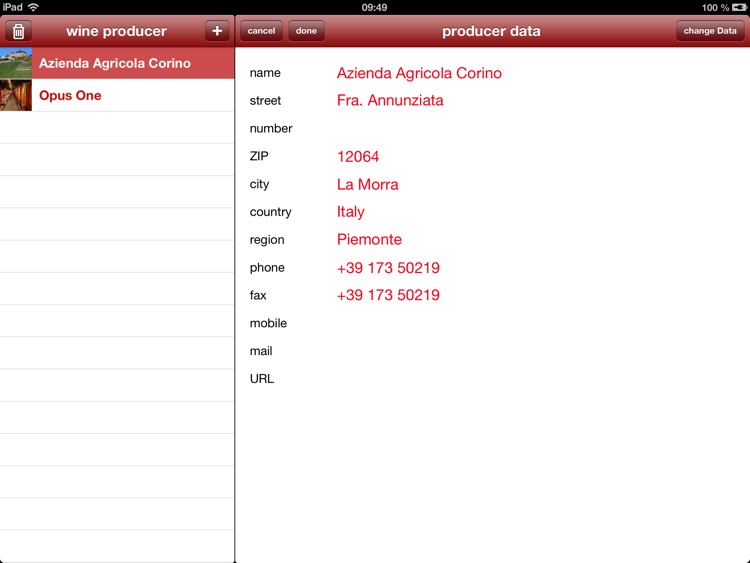Open the change Data button
This screenshot has height=563, width=750.
[710, 31]
